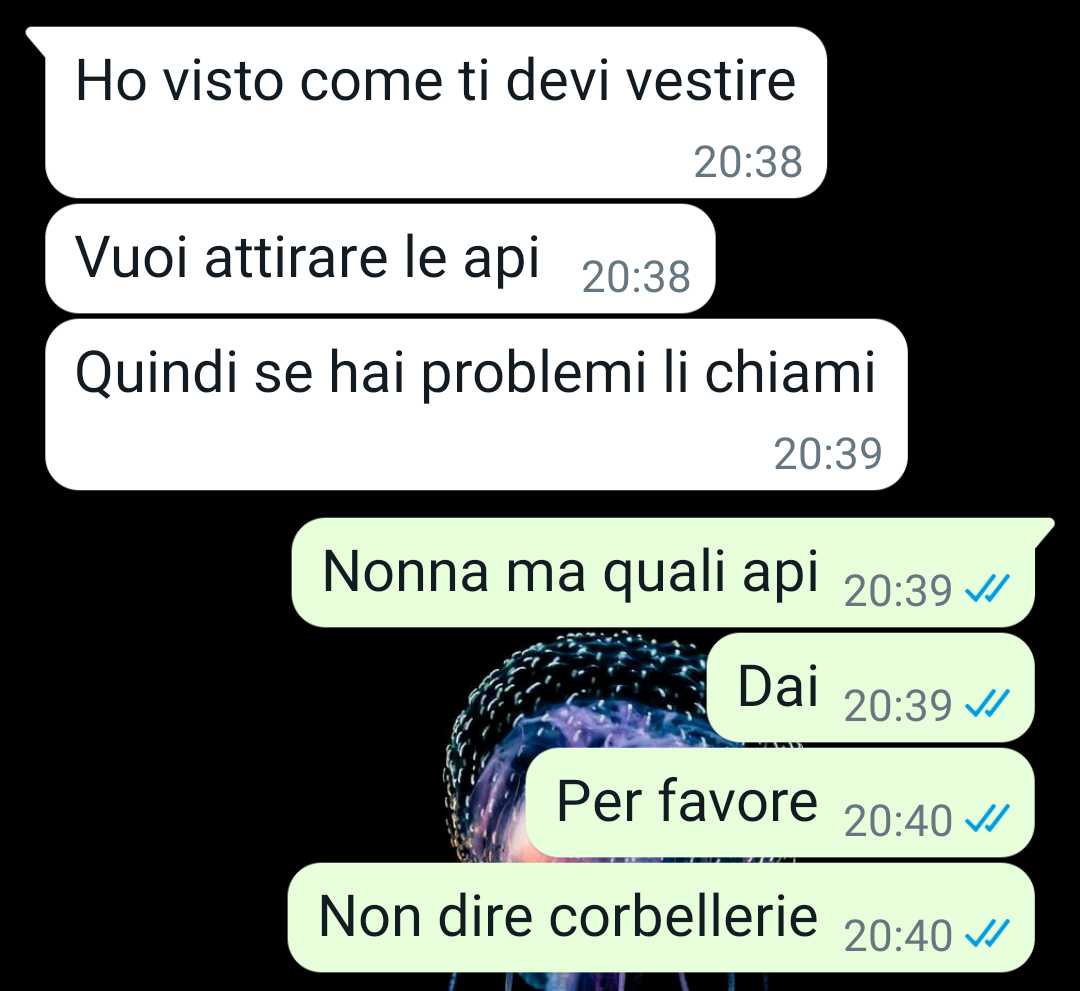The height and width of the screenshot is (991, 1080).
Task: Click the blue ticks on "Non dire corbellerie"
Action: point(987,935)
